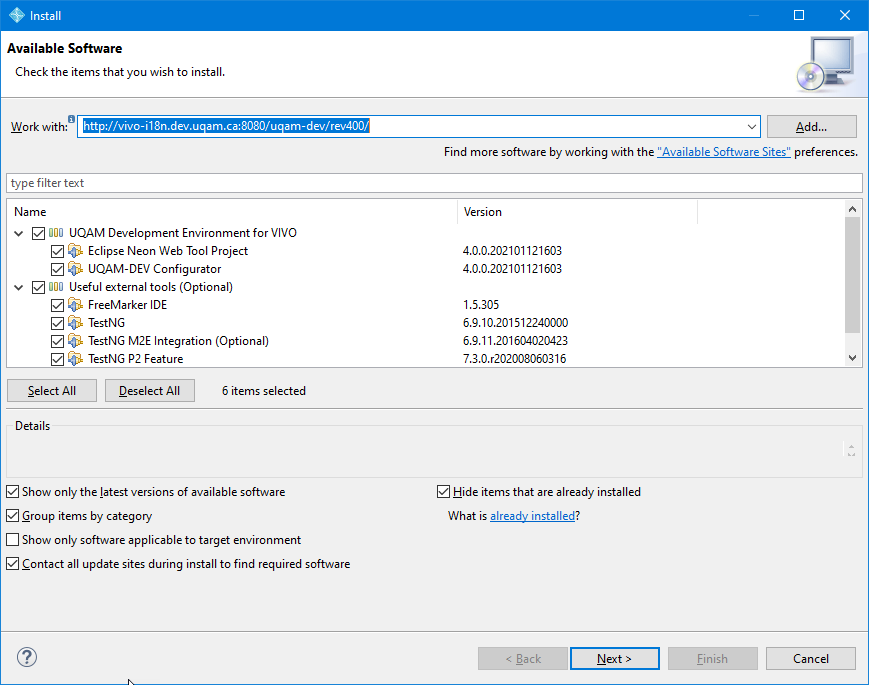This screenshot has height=685, width=869.
Task: Uncheck TestNG P2 Feature item
Action: click(57, 360)
